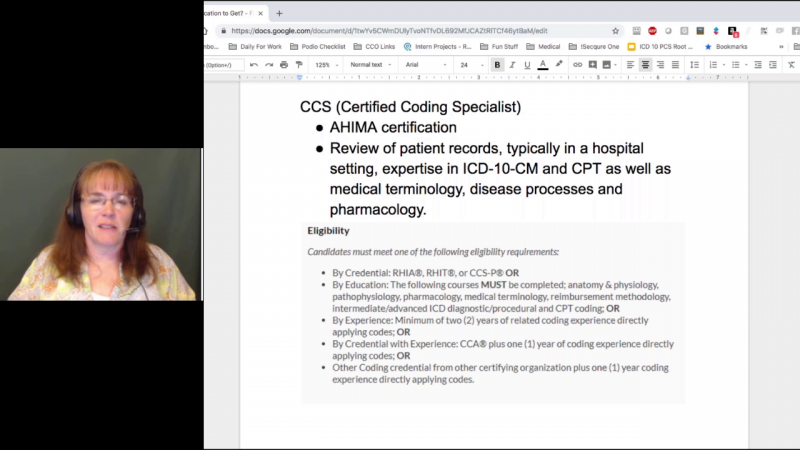The width and height of the screenshot is (800, 450).
Task: Open the highlight color pen tool
Action: point(559,65)
